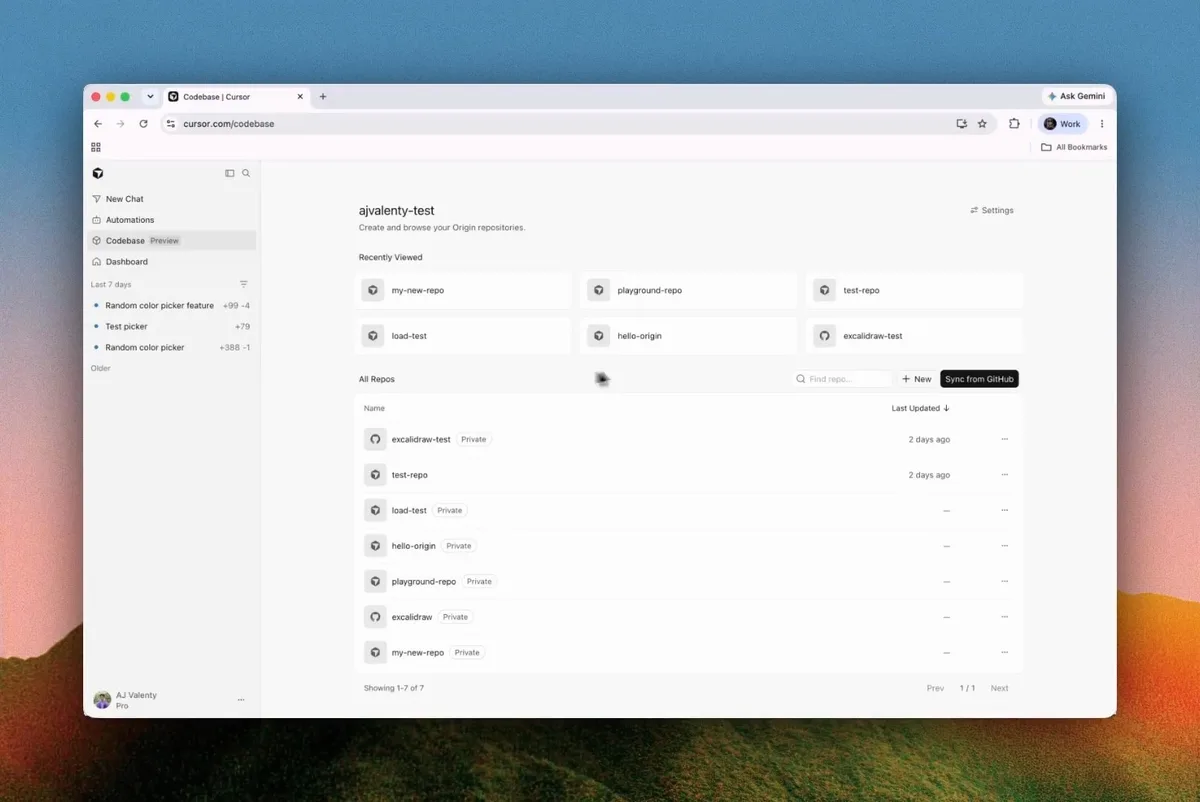This screenshot has height=802, width=1200.
Task: Click GitHub icon of excalidraw-test row
Action: click(375, 439)
